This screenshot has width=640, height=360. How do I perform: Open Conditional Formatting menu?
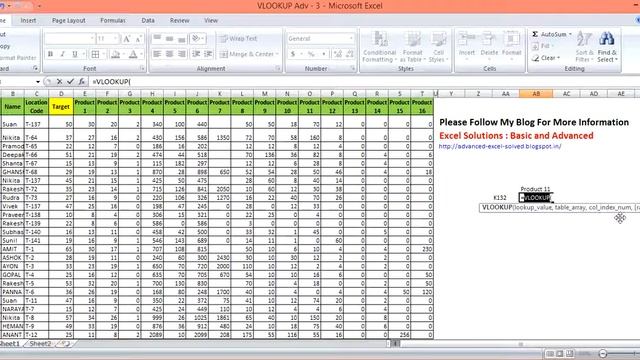tap(380, 47)
